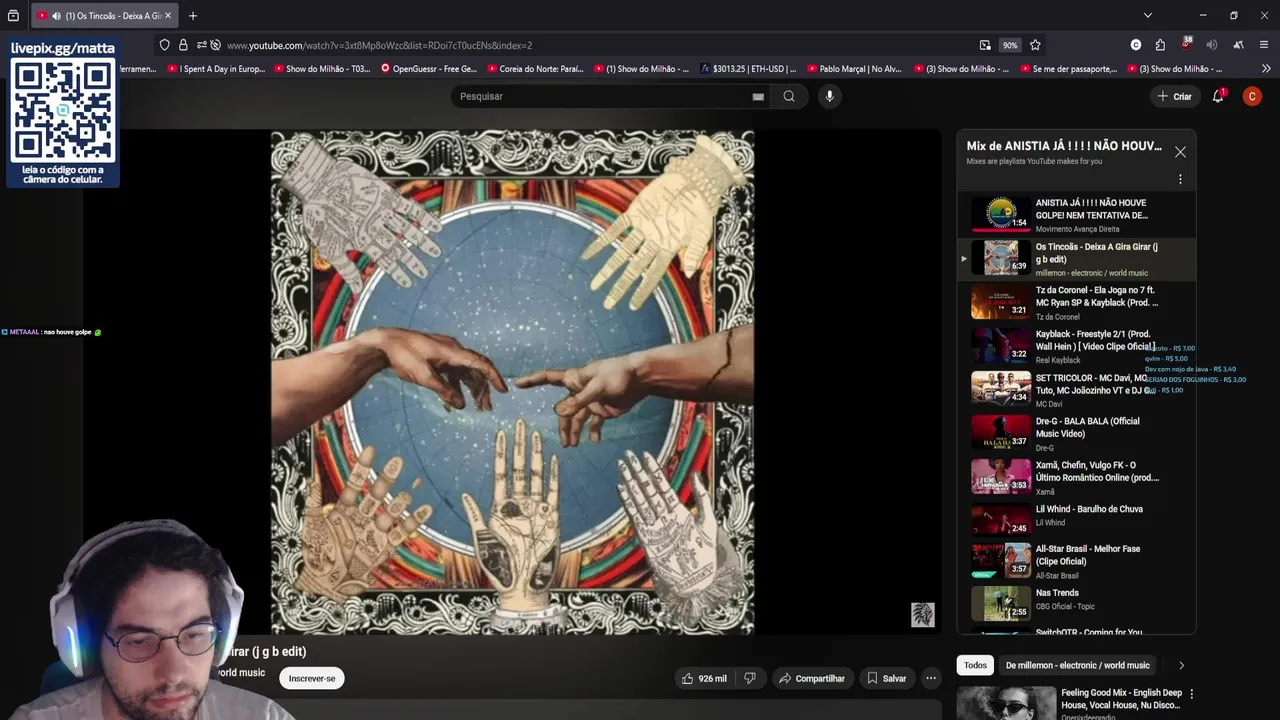1280x720 pixels.
Task: Play Kayblack - Freestyle 2/1 from playlist
Action: (1075, 345)
